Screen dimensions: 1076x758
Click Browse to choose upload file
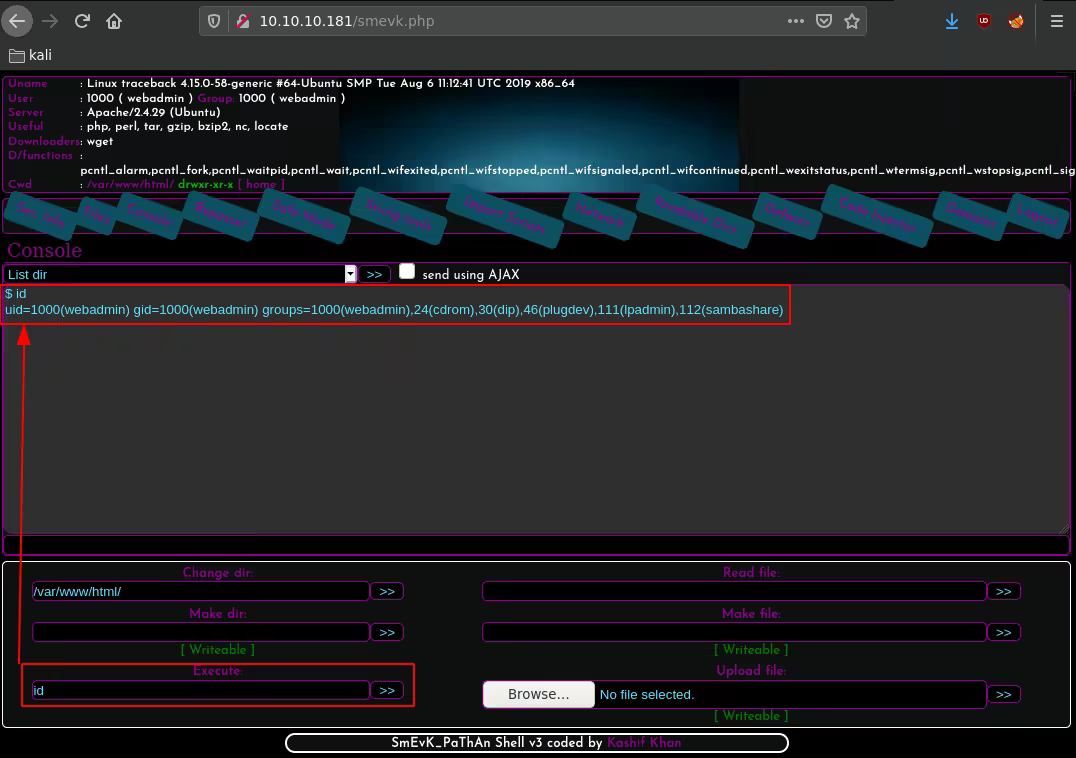tap(538, 694)
